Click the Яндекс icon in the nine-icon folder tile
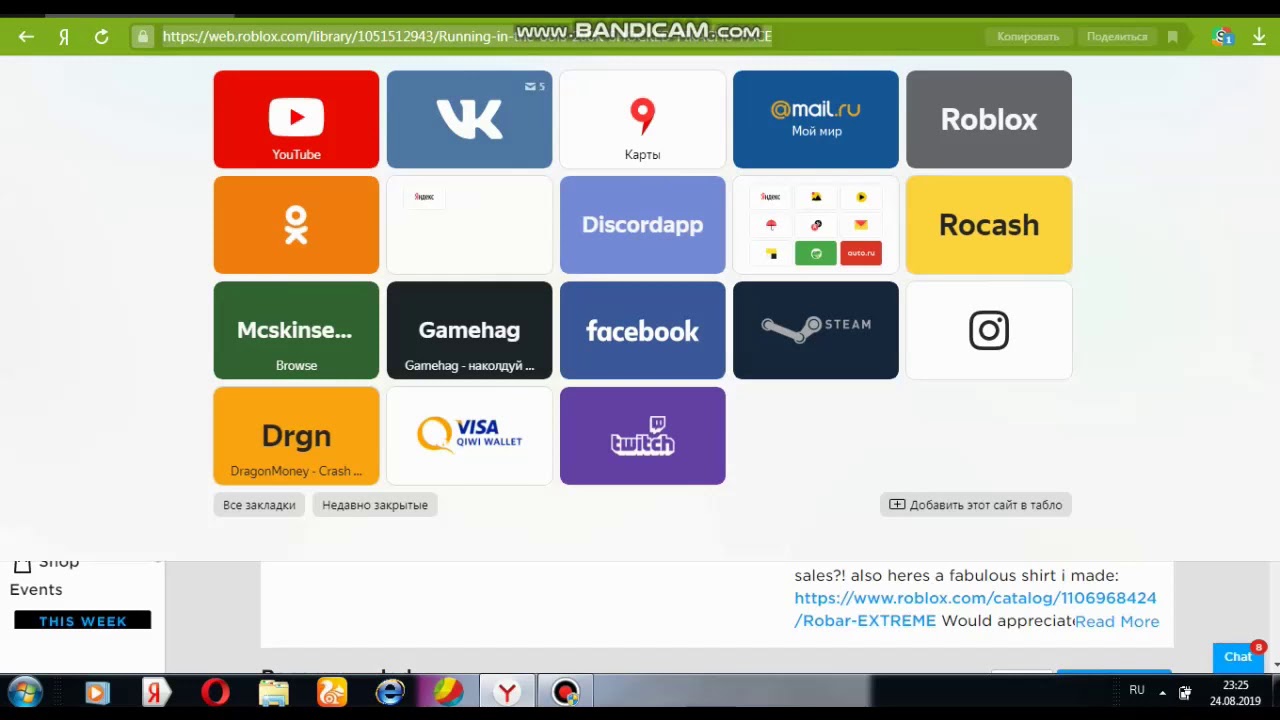 pos(770,197)
